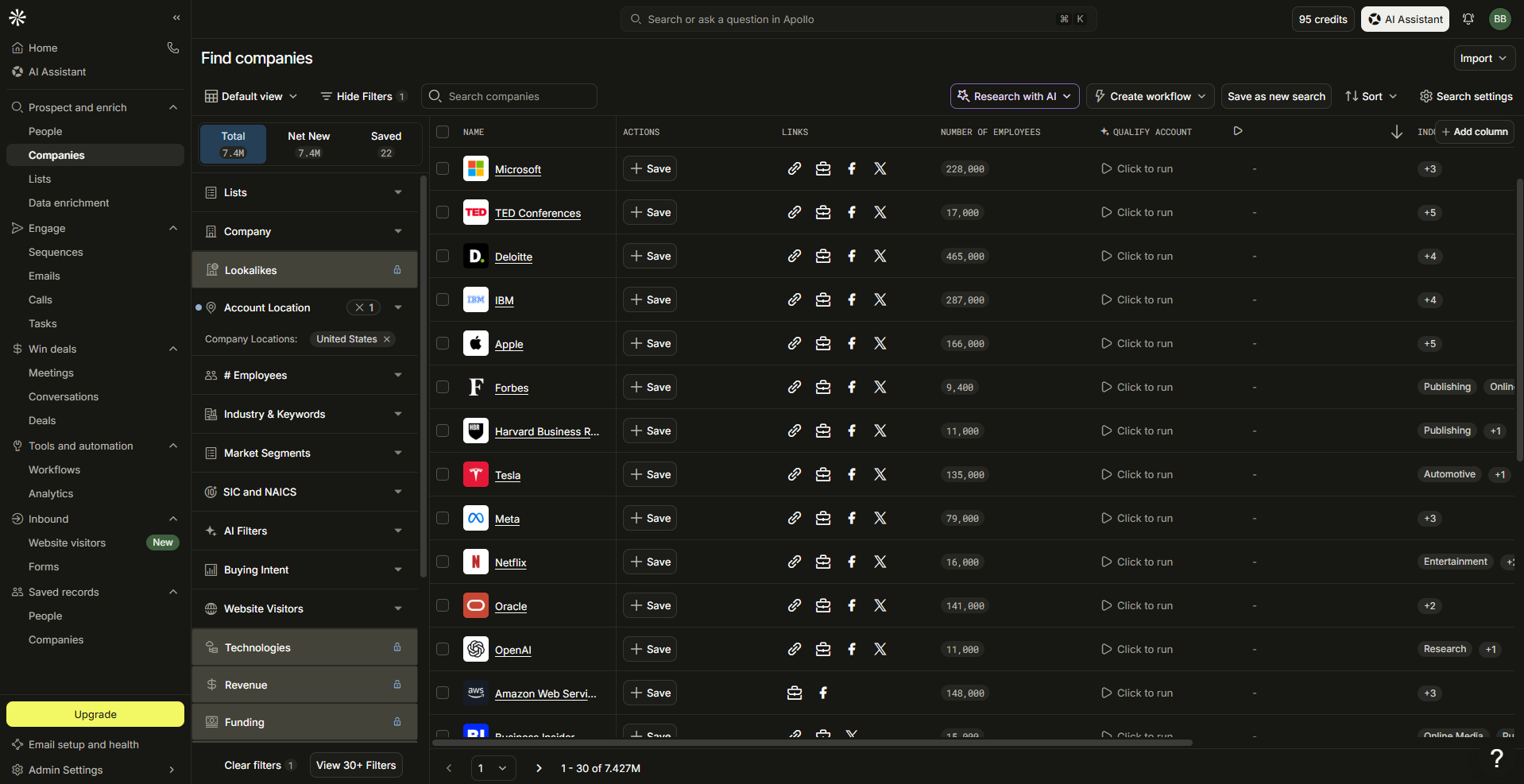1524x784 pixels.
Task: Click Apple's website link icon
Action: [x=795, y=343]
